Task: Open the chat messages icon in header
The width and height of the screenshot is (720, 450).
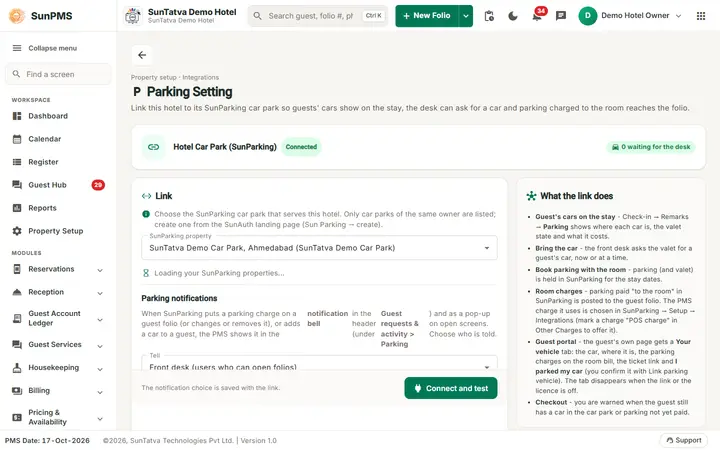Action: click(x=561, y=16)
